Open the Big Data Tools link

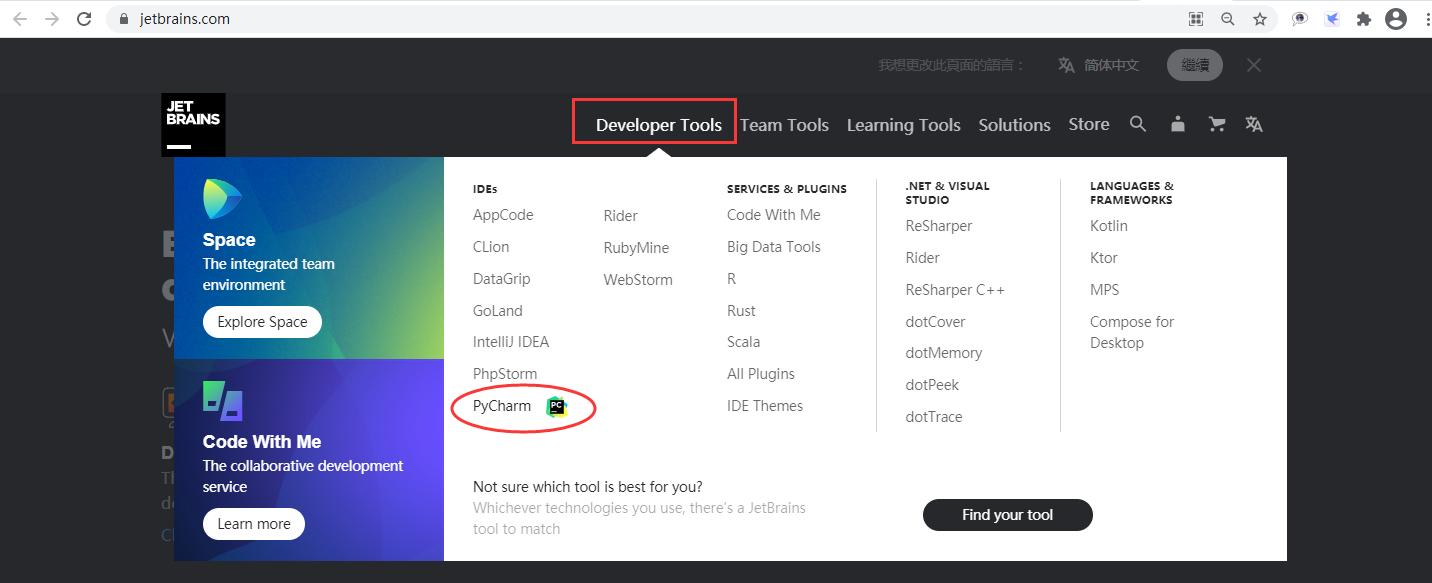pos(774,247)
